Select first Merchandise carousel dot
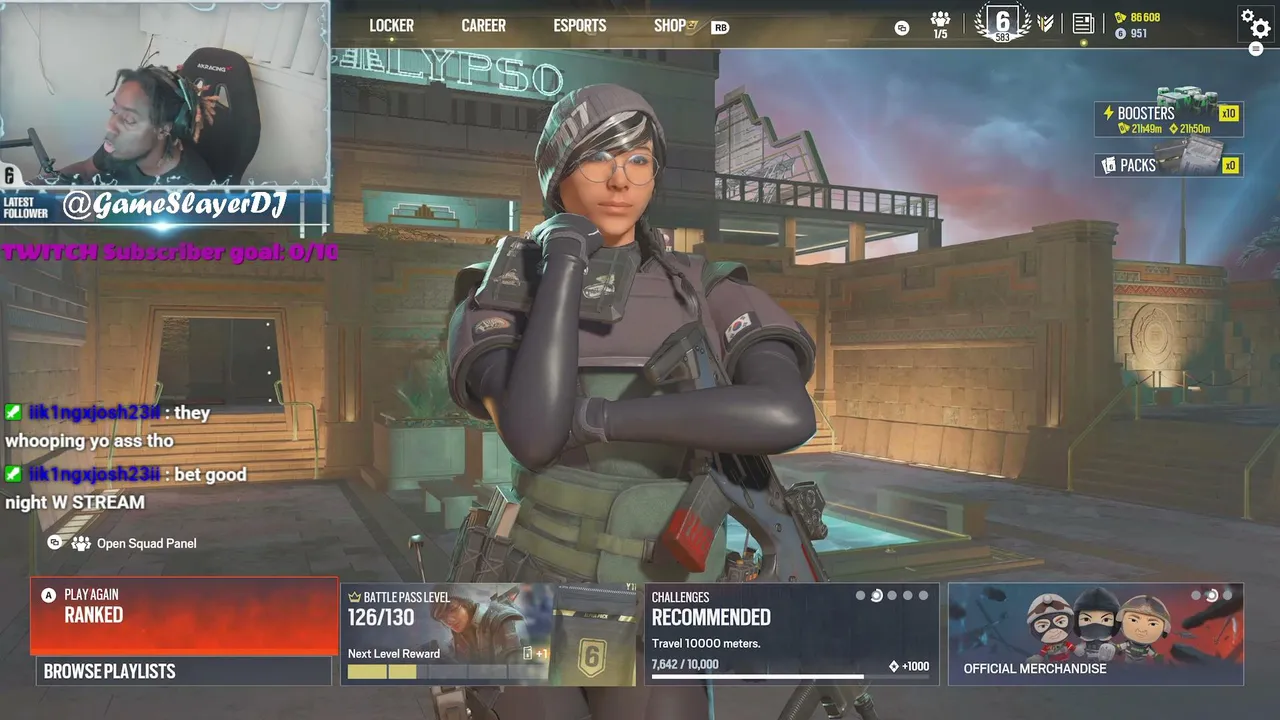The image size is (1280, 720). click(1196, 596)
